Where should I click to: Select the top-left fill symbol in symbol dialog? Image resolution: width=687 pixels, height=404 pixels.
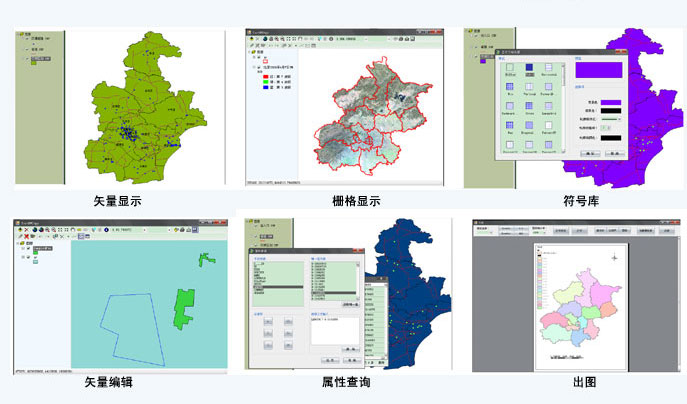[x=511, y=69]
